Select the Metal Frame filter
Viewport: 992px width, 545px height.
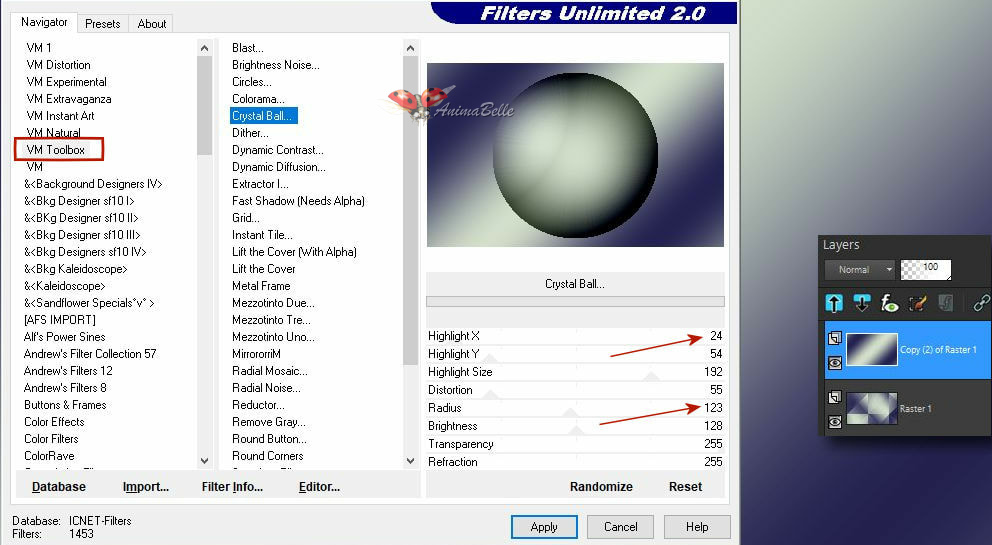coord(261,286)
